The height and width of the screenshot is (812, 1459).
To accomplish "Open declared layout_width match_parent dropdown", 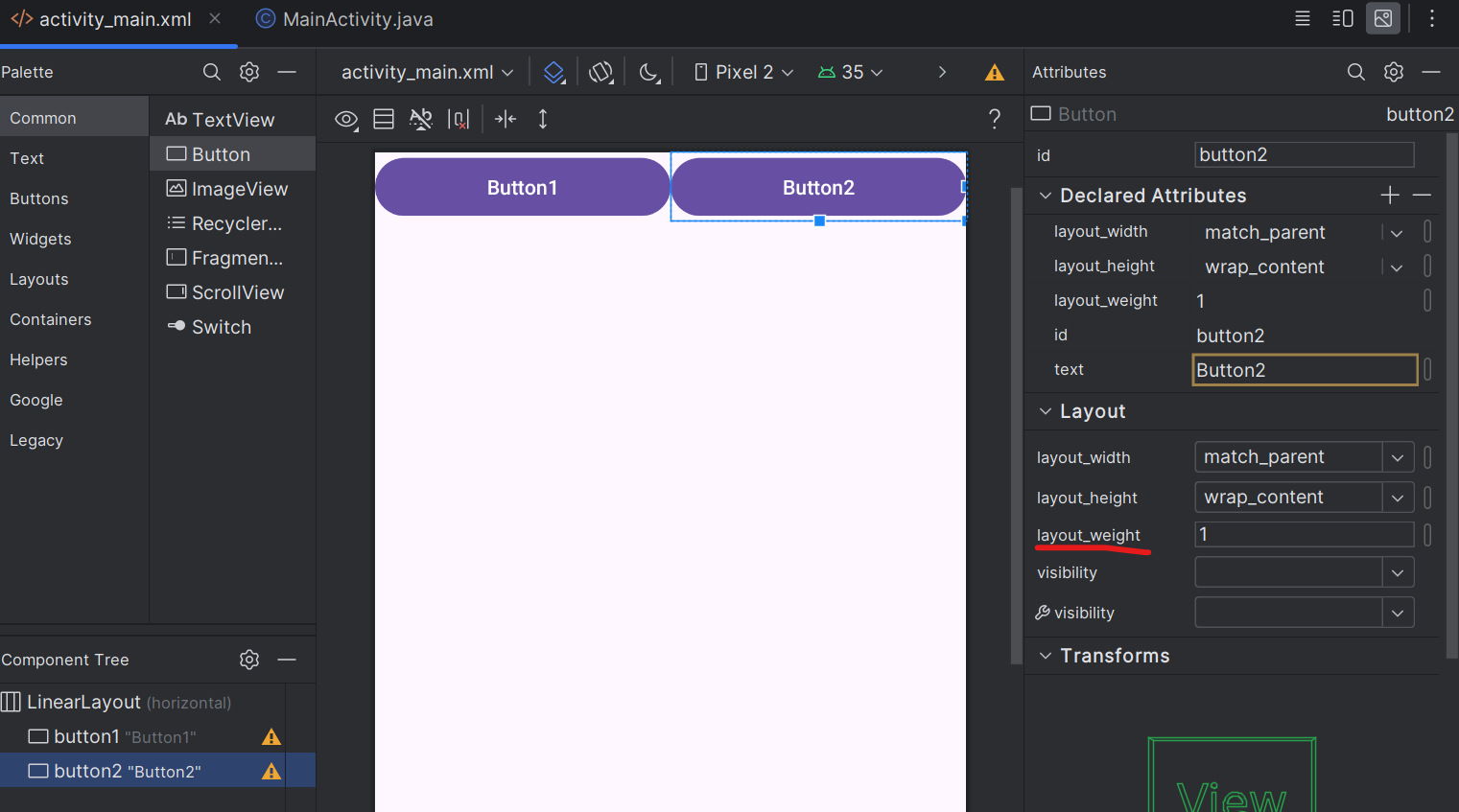I will (x=1397, y=233).
